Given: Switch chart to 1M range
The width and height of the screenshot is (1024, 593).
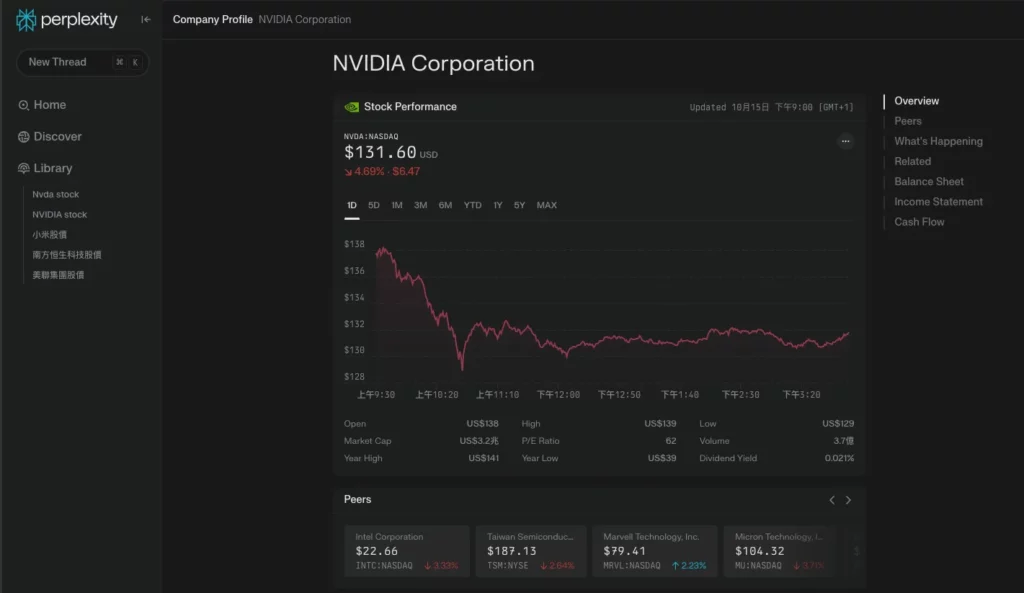Looking at the screenshot, I should pyautogui.click(x=396, y=205).
